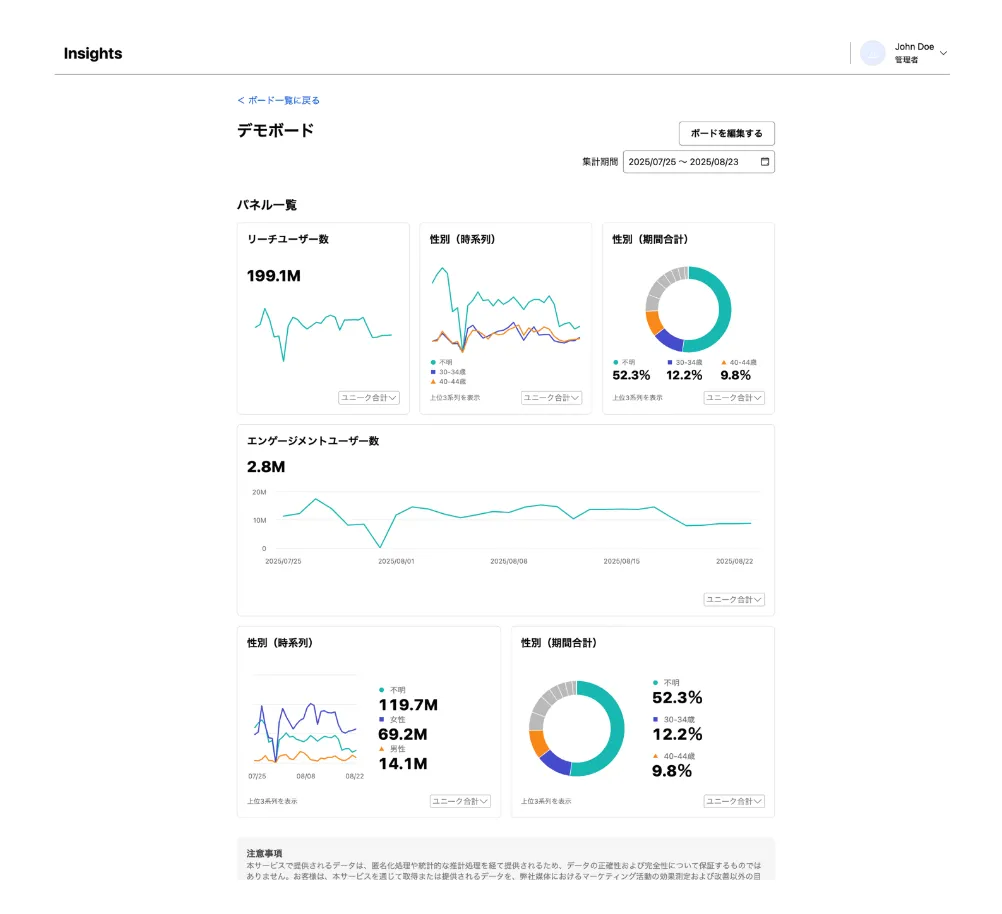Go back via ボード一覧に戻る link
Image resolution: width=1002 pixels, height=914 pixels.
tap(283, 100)
